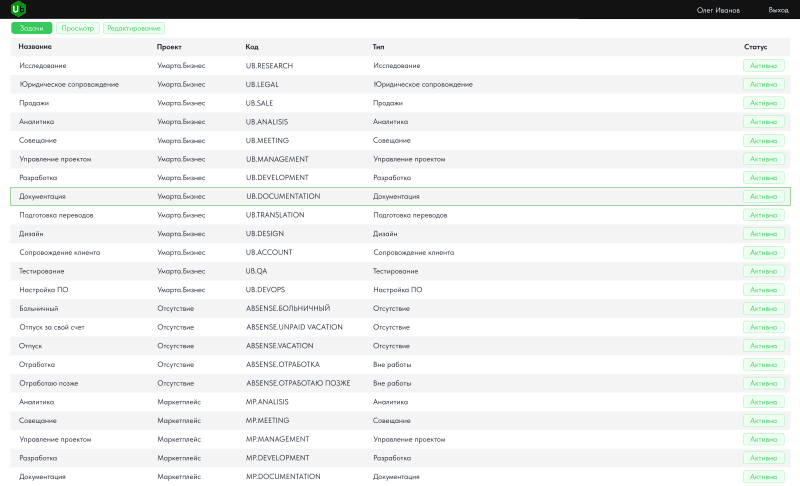Click the Активно button for Больничный

pyautogui.click(x=763, y=309)
